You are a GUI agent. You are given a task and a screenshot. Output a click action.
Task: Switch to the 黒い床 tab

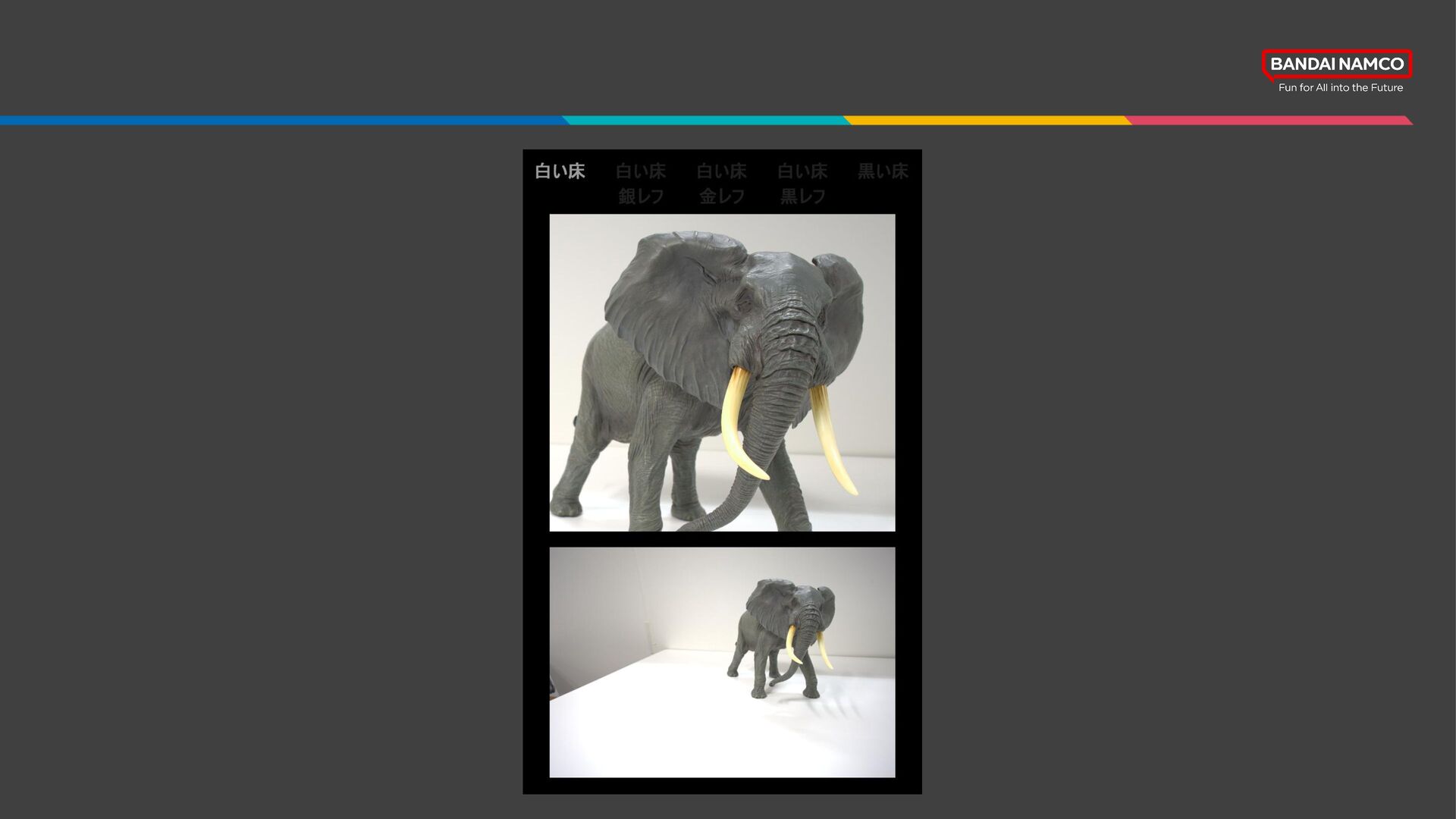point(883,171)
